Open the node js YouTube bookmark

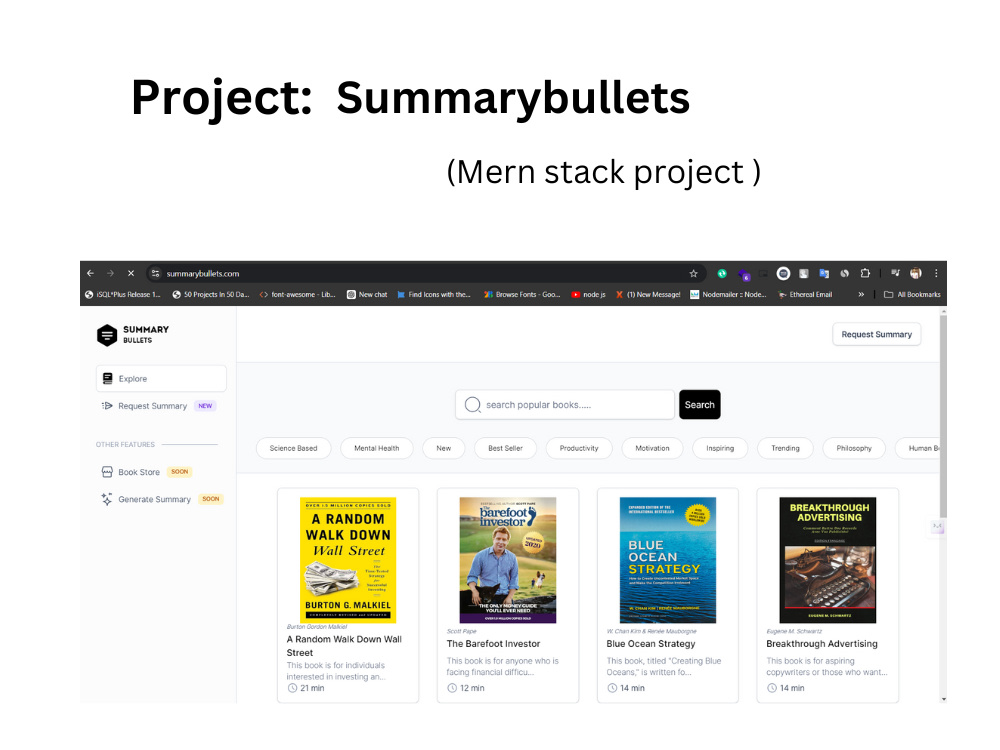tap(588, 294)
